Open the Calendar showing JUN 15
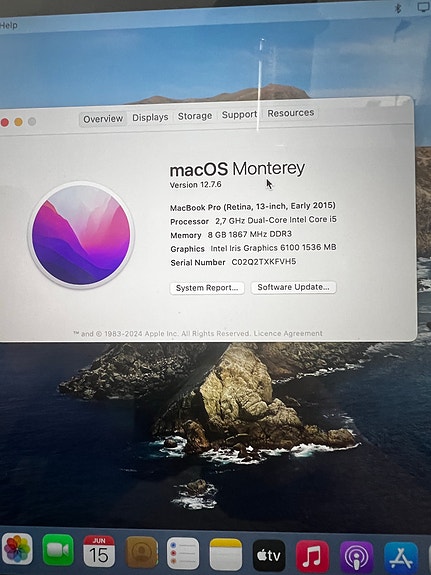 point(99,551)
